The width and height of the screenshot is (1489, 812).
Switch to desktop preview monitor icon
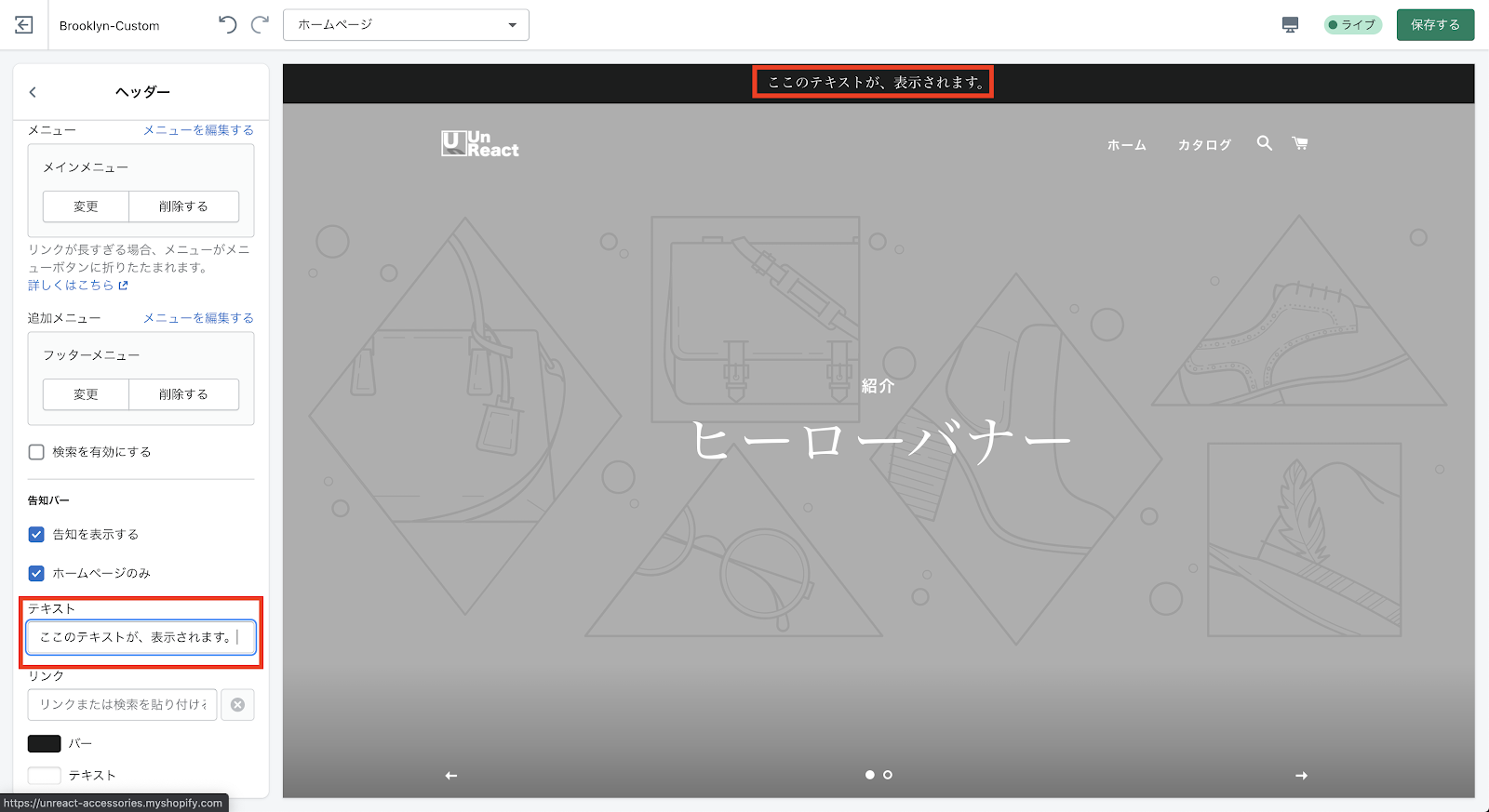1290,25
